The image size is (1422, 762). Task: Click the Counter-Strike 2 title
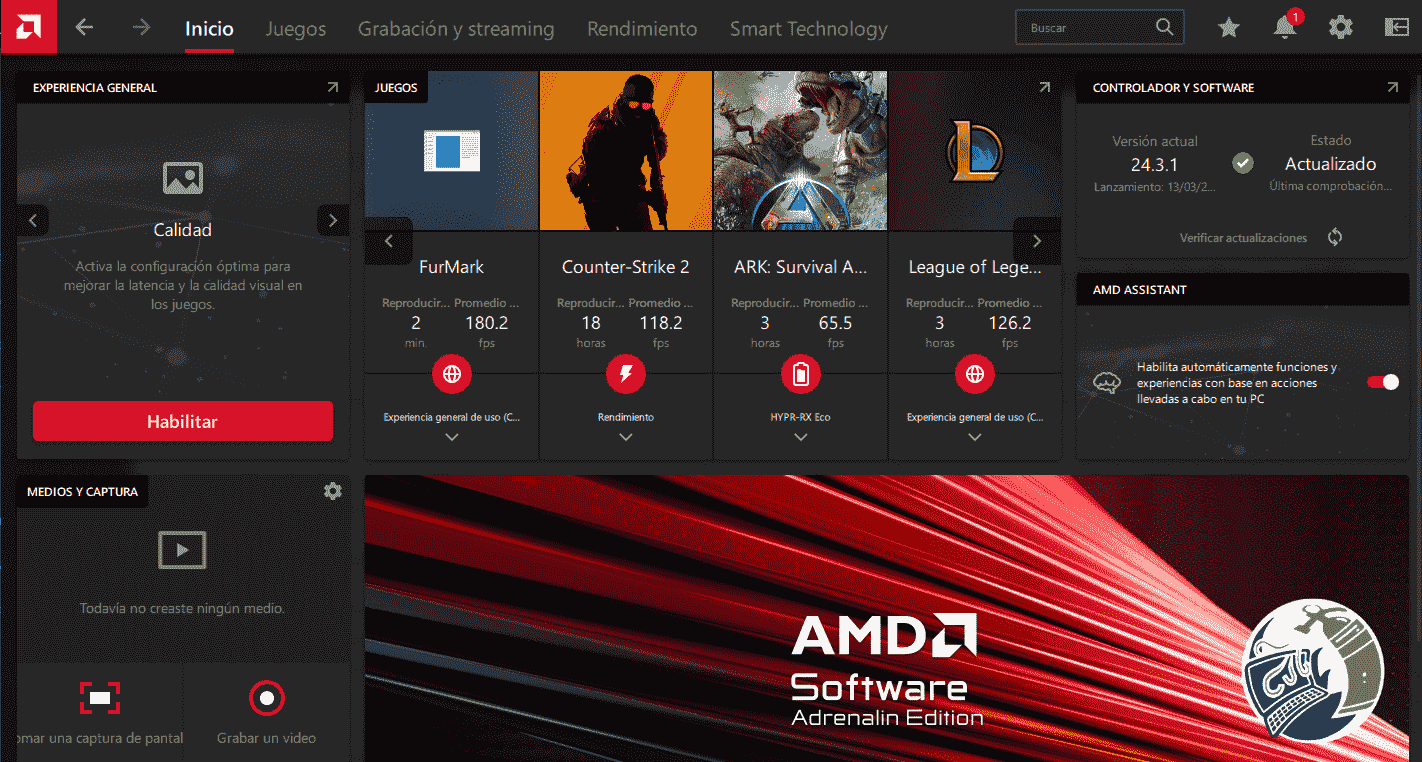pos(626,267)
